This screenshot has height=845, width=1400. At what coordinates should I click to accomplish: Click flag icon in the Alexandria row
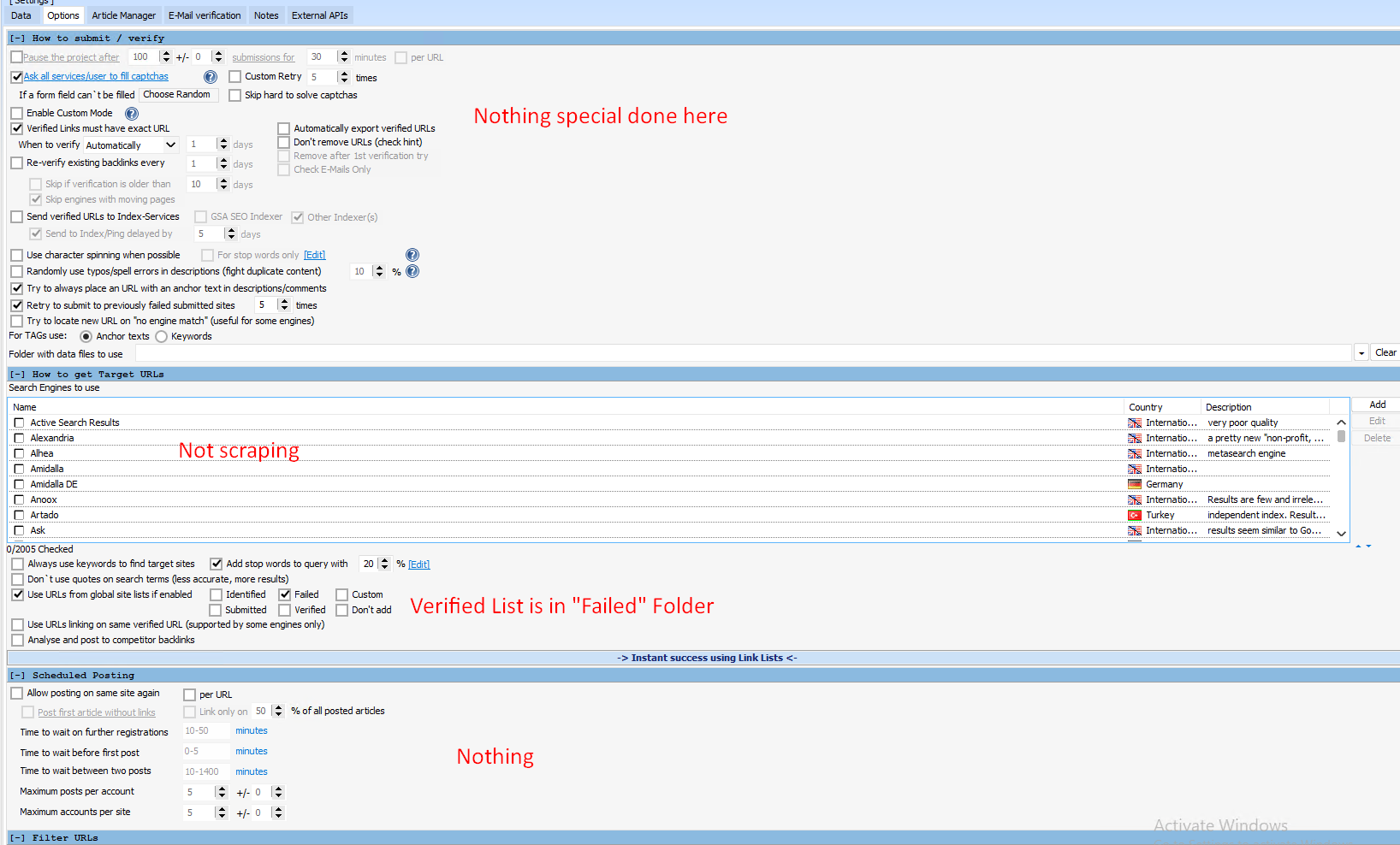click(x=1135, y=439)
